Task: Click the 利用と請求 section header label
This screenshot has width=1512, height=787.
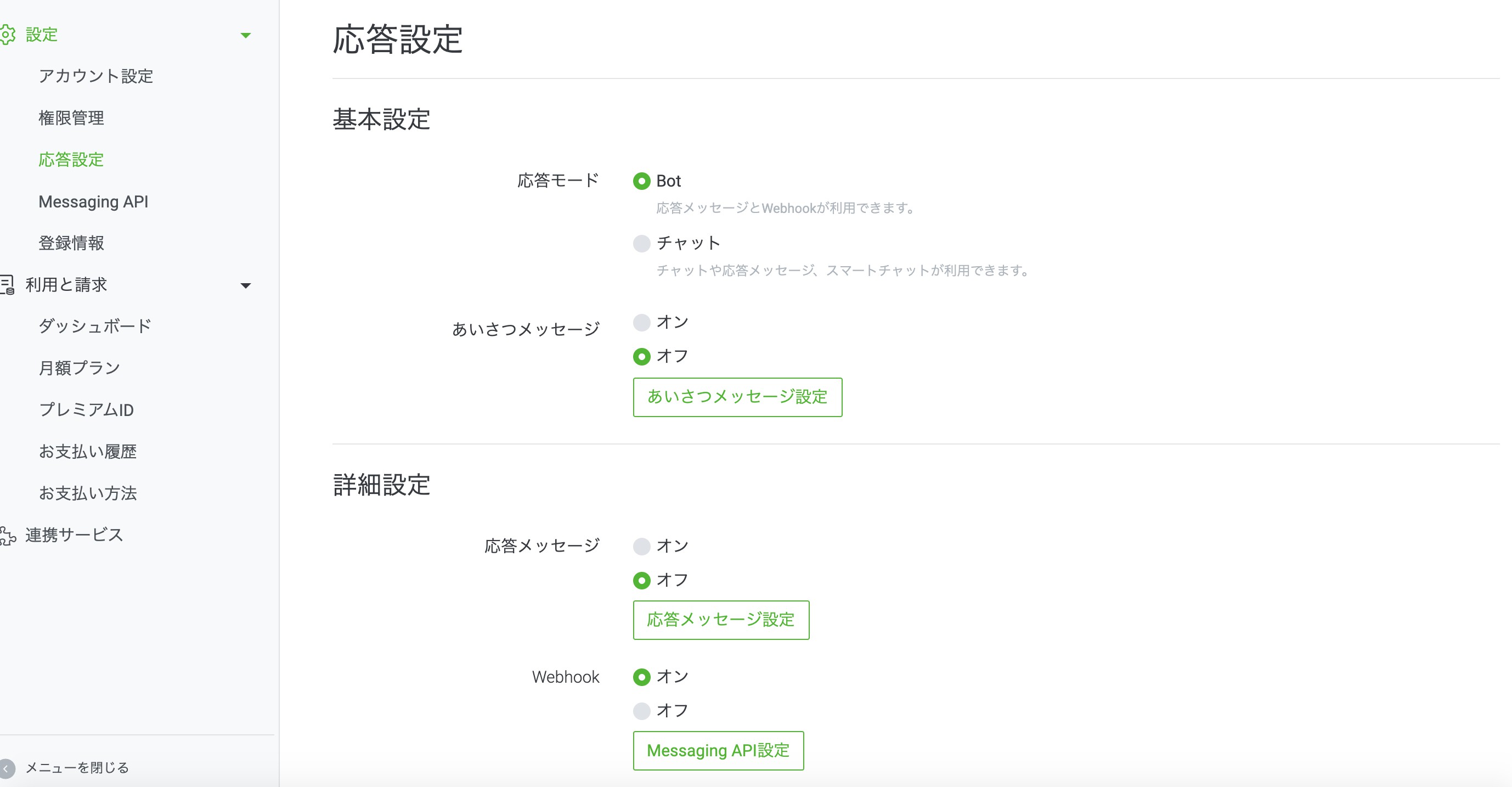Action: [66, 285]
